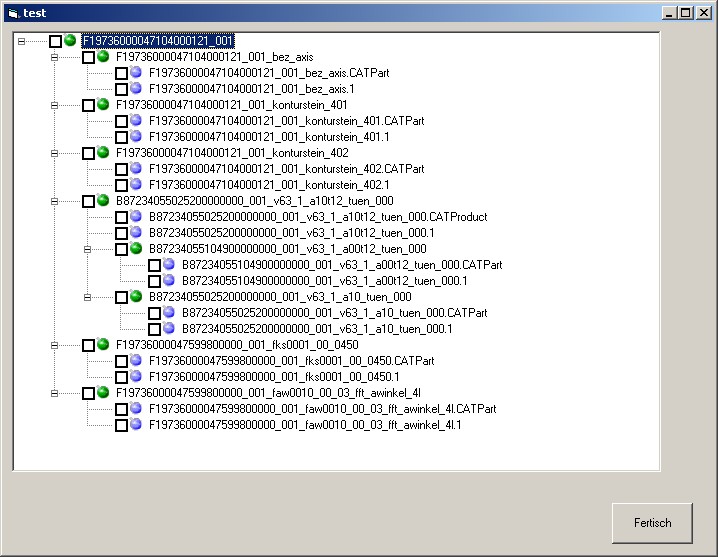Tick checkbox for a10t12_tuen_000.CATProduct

(x=121, y=217)
